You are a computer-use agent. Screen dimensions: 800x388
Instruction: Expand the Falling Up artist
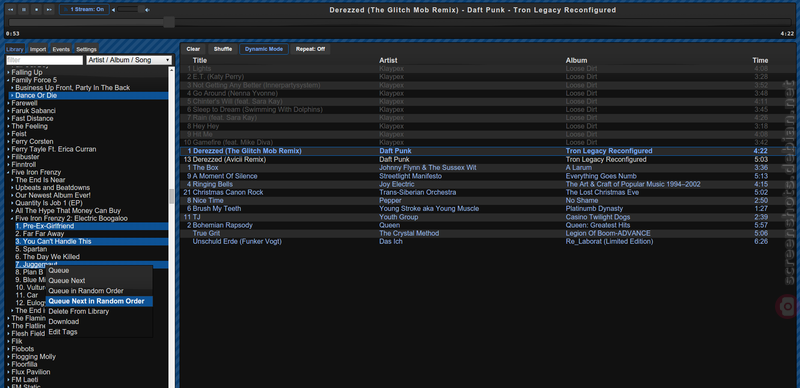pos(9,72)
